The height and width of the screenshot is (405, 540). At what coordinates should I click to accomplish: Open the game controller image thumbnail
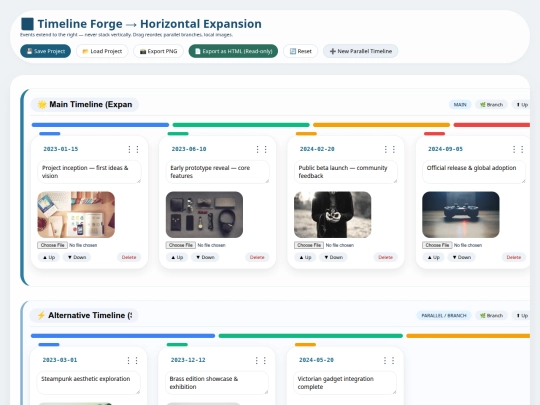pyautogui.click(x=461, y=215)
